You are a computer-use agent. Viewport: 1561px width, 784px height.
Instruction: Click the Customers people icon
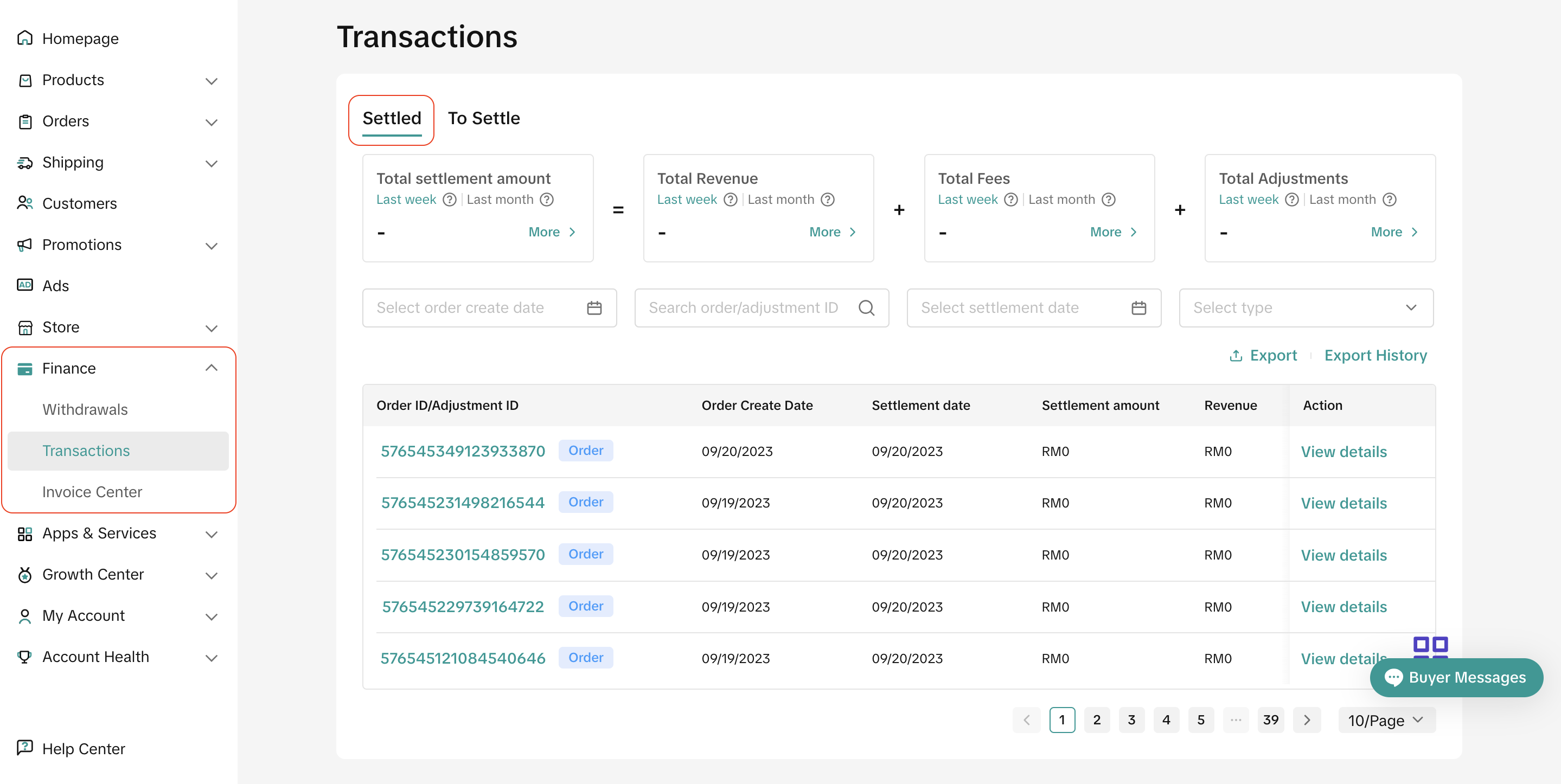point(25,203)
